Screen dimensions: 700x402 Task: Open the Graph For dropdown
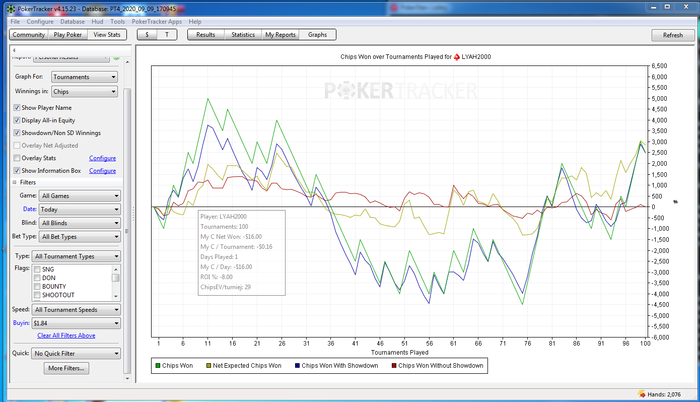point(84,77)
